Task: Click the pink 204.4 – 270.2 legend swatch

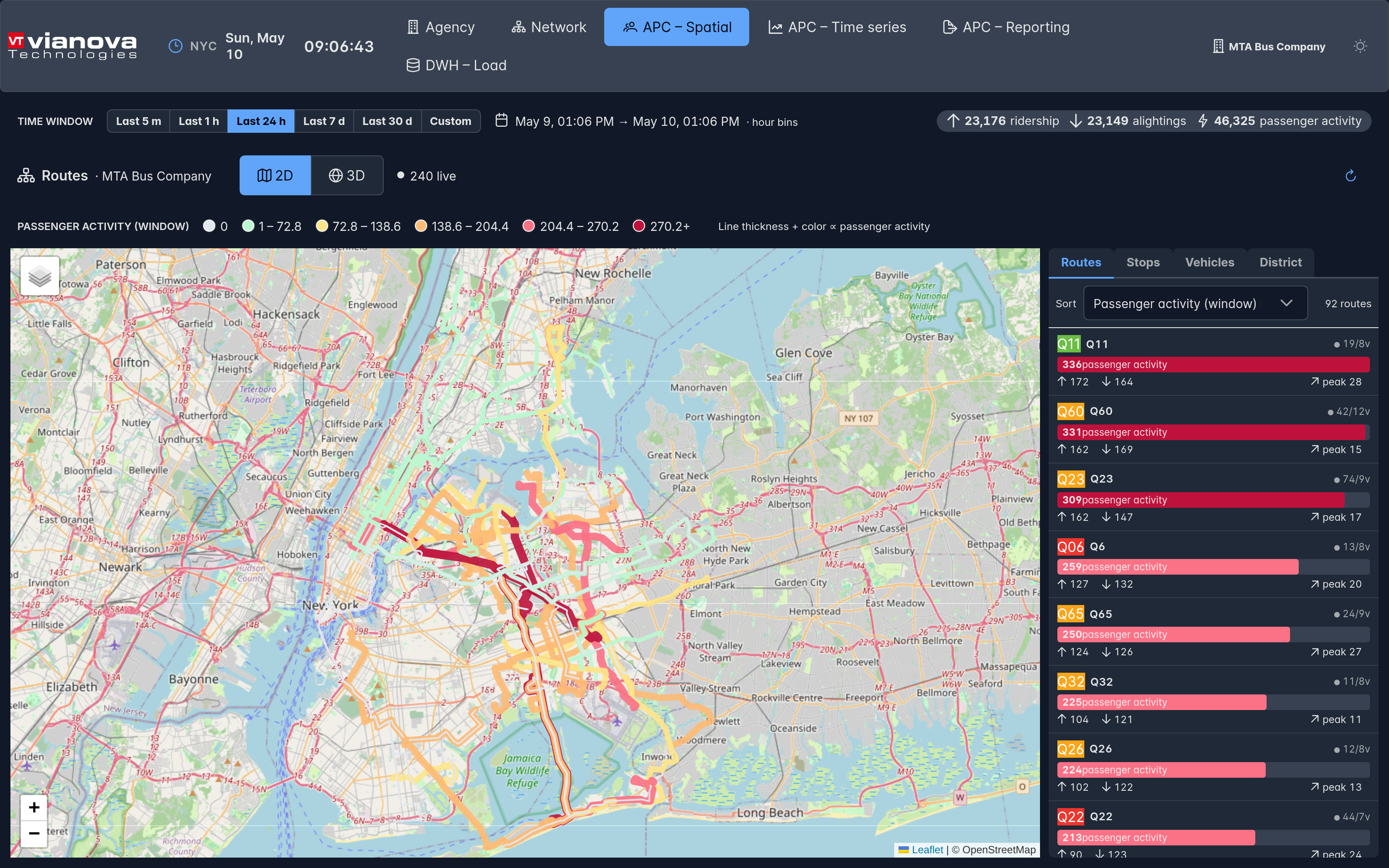Action: click(529, 226)
